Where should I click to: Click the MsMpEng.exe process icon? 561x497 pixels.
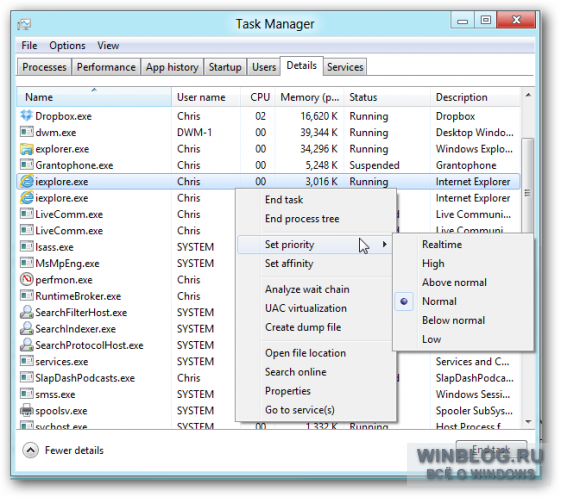pyautogui.click(x=26, y=263)
